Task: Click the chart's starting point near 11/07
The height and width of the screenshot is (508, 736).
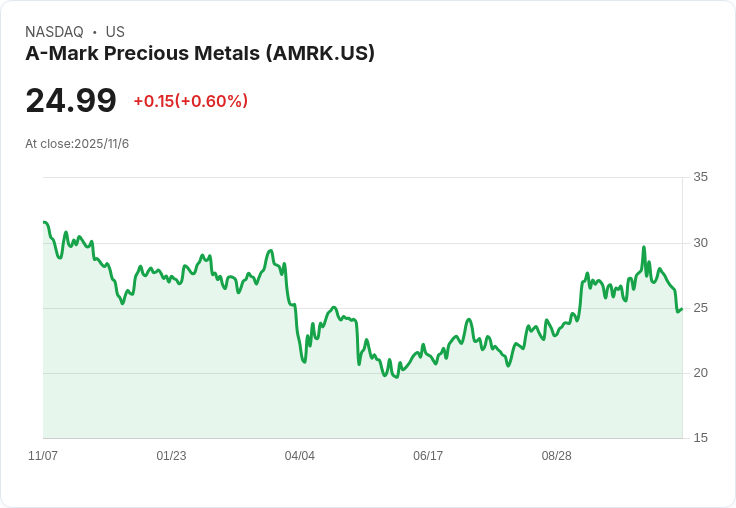Action: [44, 222]
